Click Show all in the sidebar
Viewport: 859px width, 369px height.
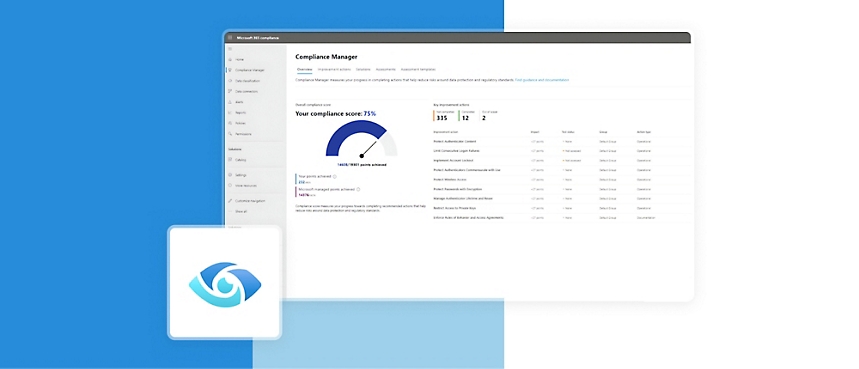(x=241, y=211)
